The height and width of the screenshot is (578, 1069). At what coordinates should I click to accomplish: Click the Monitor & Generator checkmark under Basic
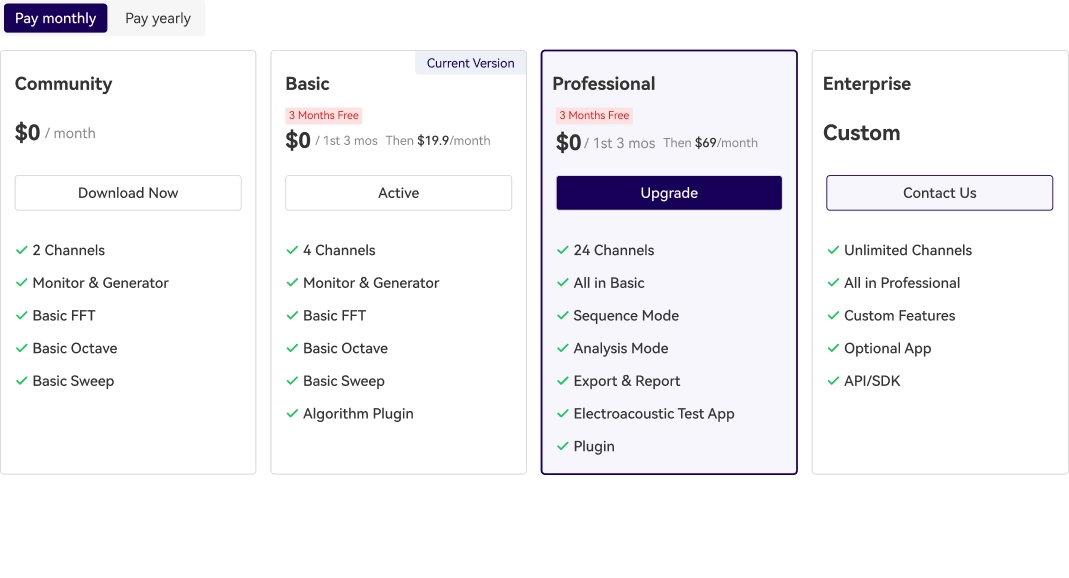pos(292,283)
